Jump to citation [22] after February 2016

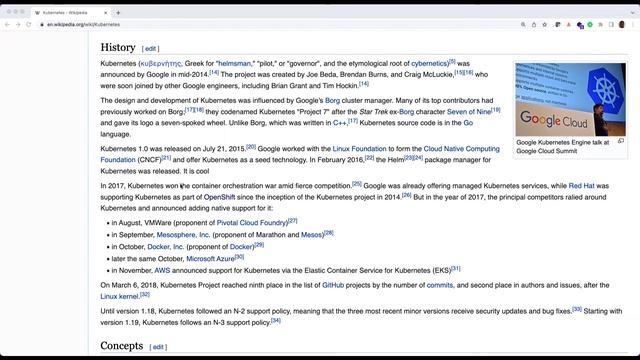[x=369, y=158]
